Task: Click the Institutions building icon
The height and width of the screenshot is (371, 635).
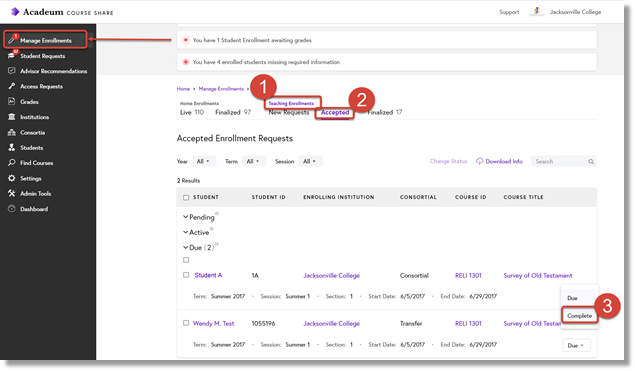Action: coord(11,117)
